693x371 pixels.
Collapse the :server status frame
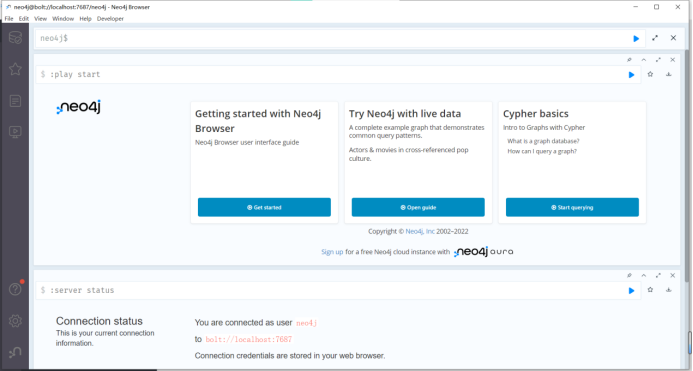[644, 275]
